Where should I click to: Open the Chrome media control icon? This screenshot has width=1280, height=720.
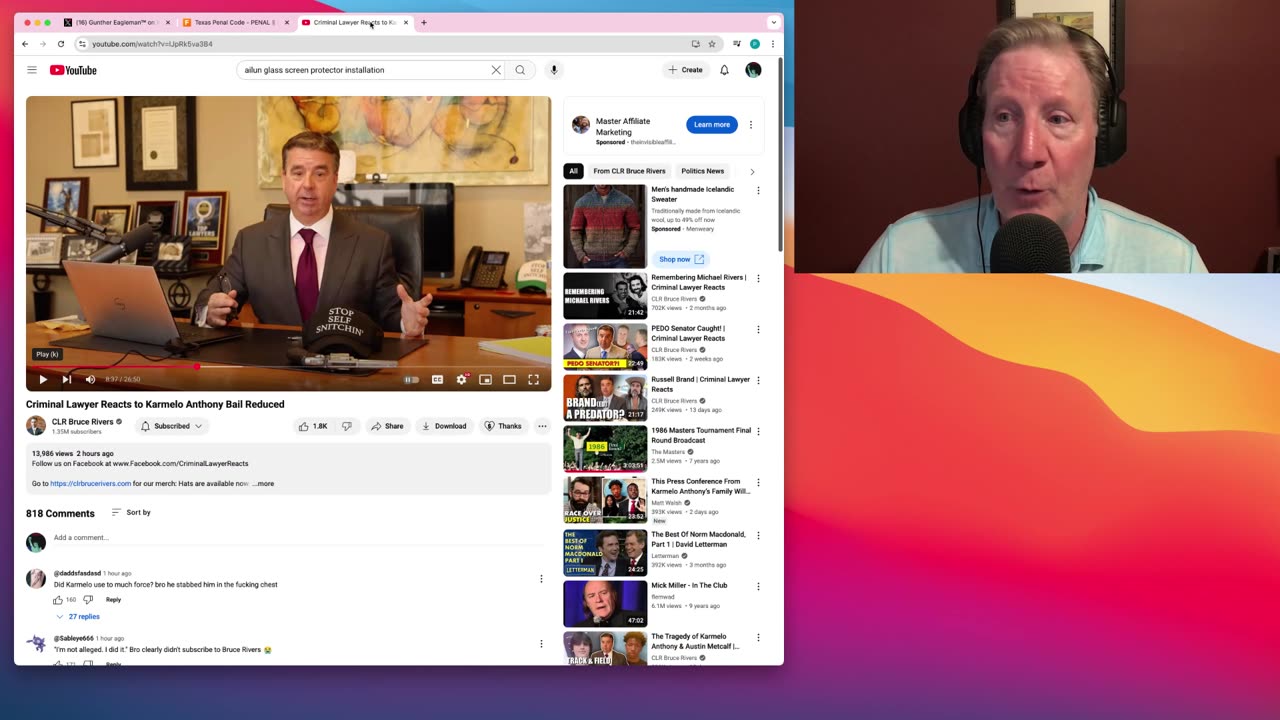point(737,44)
